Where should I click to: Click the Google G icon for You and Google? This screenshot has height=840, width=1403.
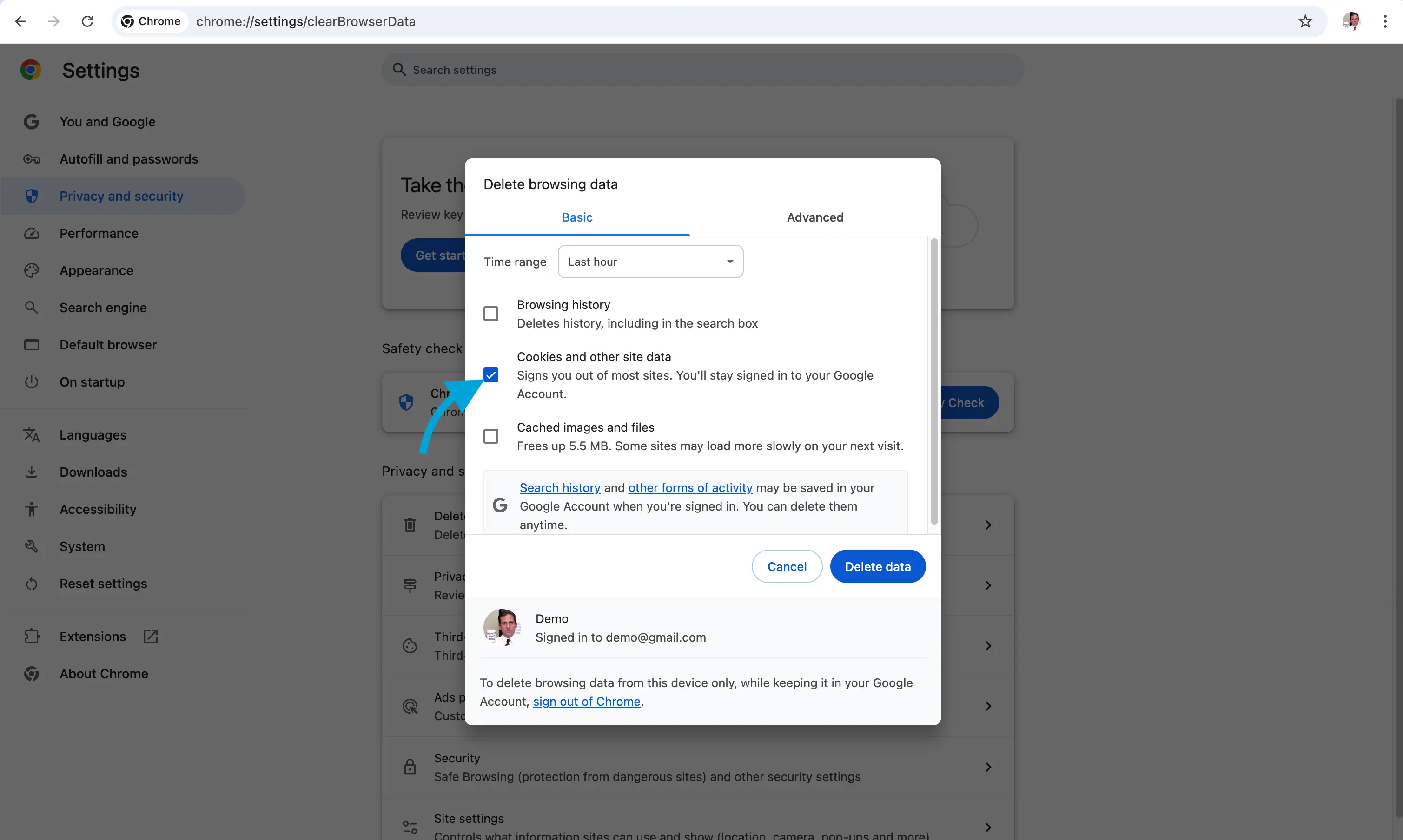tap(32, 122)
